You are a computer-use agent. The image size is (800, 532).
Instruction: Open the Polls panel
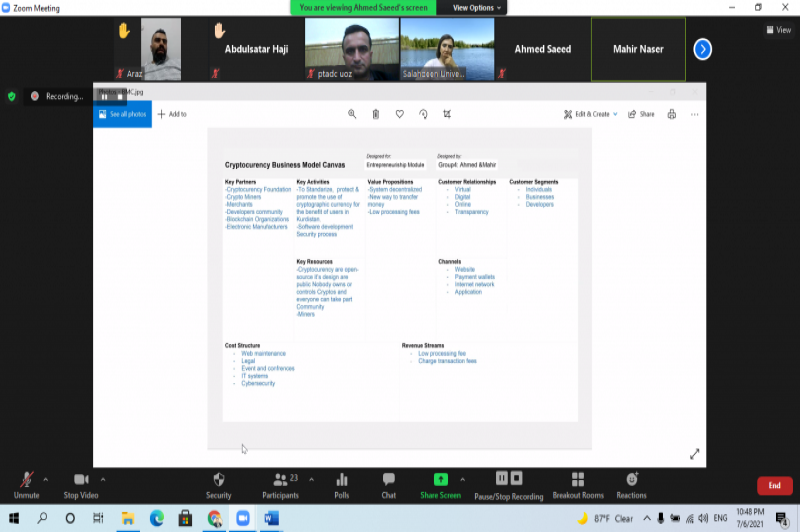(341, 481)
